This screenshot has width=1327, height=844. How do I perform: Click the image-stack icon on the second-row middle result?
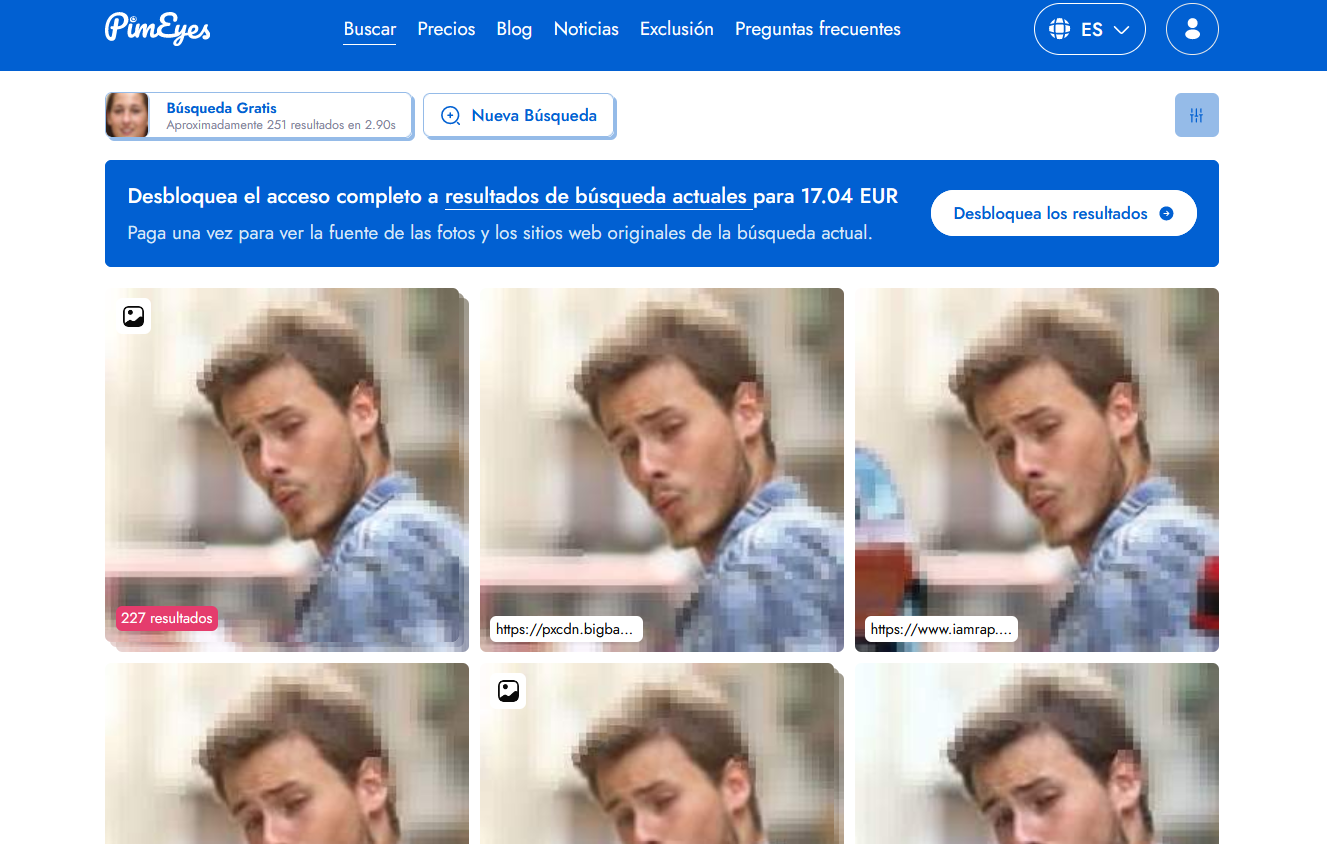(509, 691)
